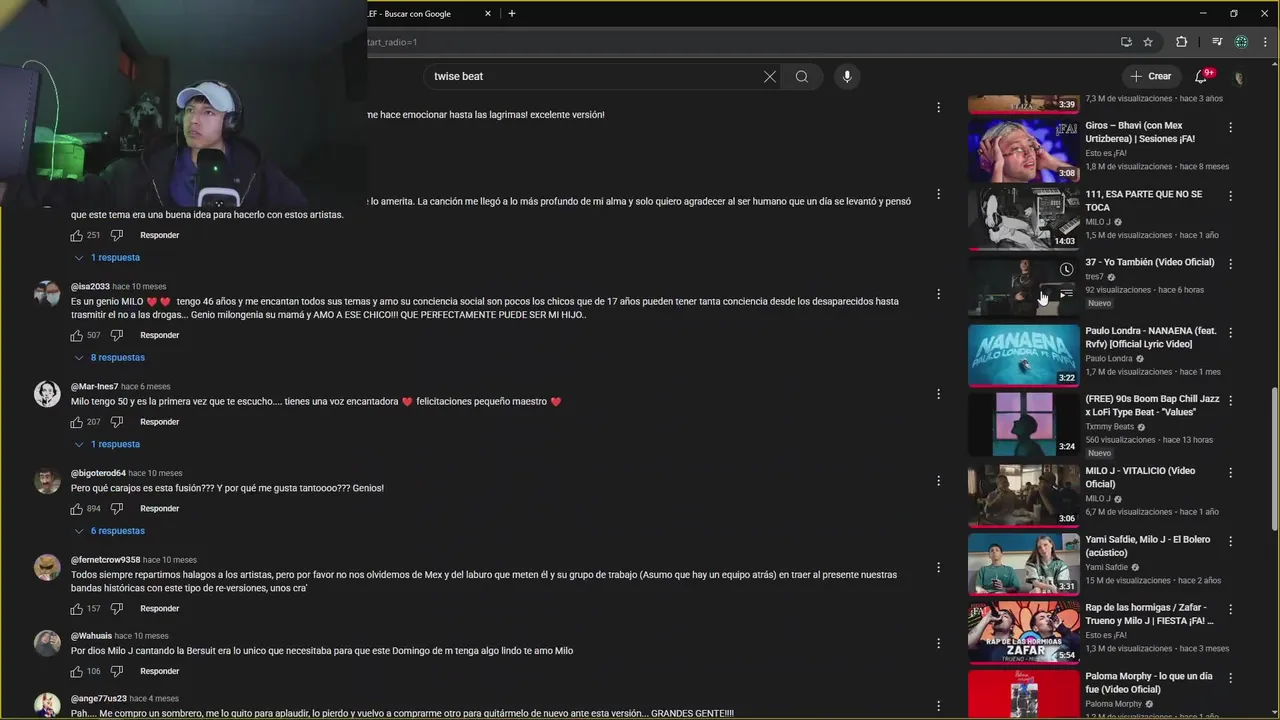Close the 'Buscar con Google' tab
Screen dimensions: 1280x720
coord(488,14)
